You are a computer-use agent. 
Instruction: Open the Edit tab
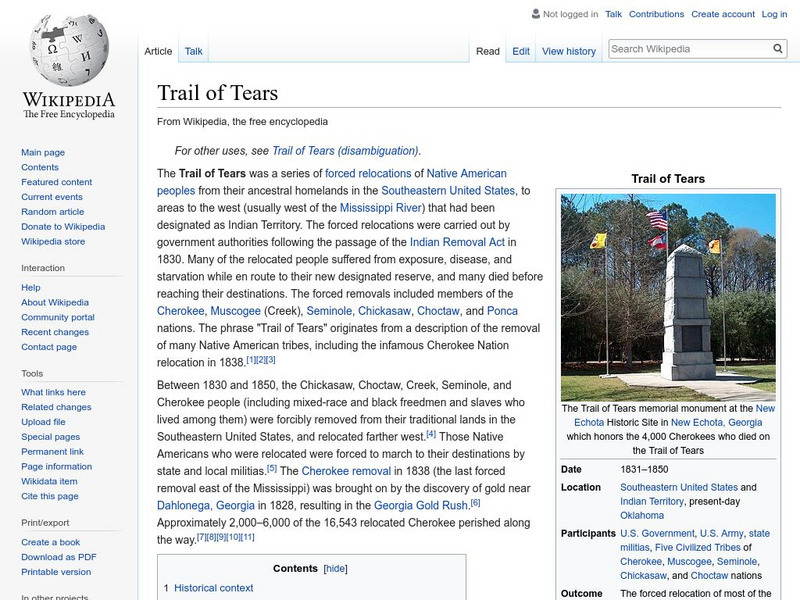click(521, 51)
